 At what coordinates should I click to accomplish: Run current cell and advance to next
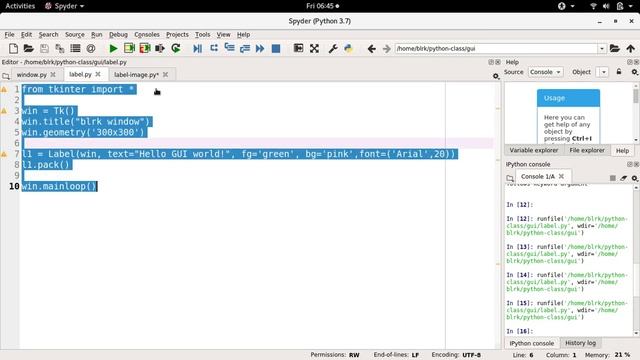point(145,48)
